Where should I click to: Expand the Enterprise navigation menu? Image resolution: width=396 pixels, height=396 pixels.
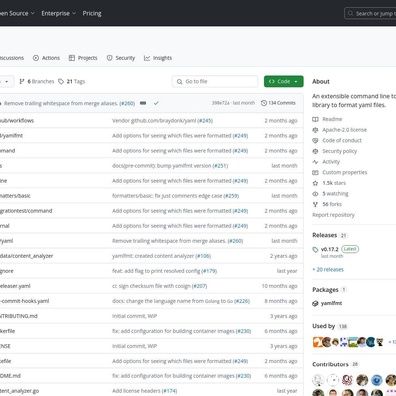click(59, 13)
